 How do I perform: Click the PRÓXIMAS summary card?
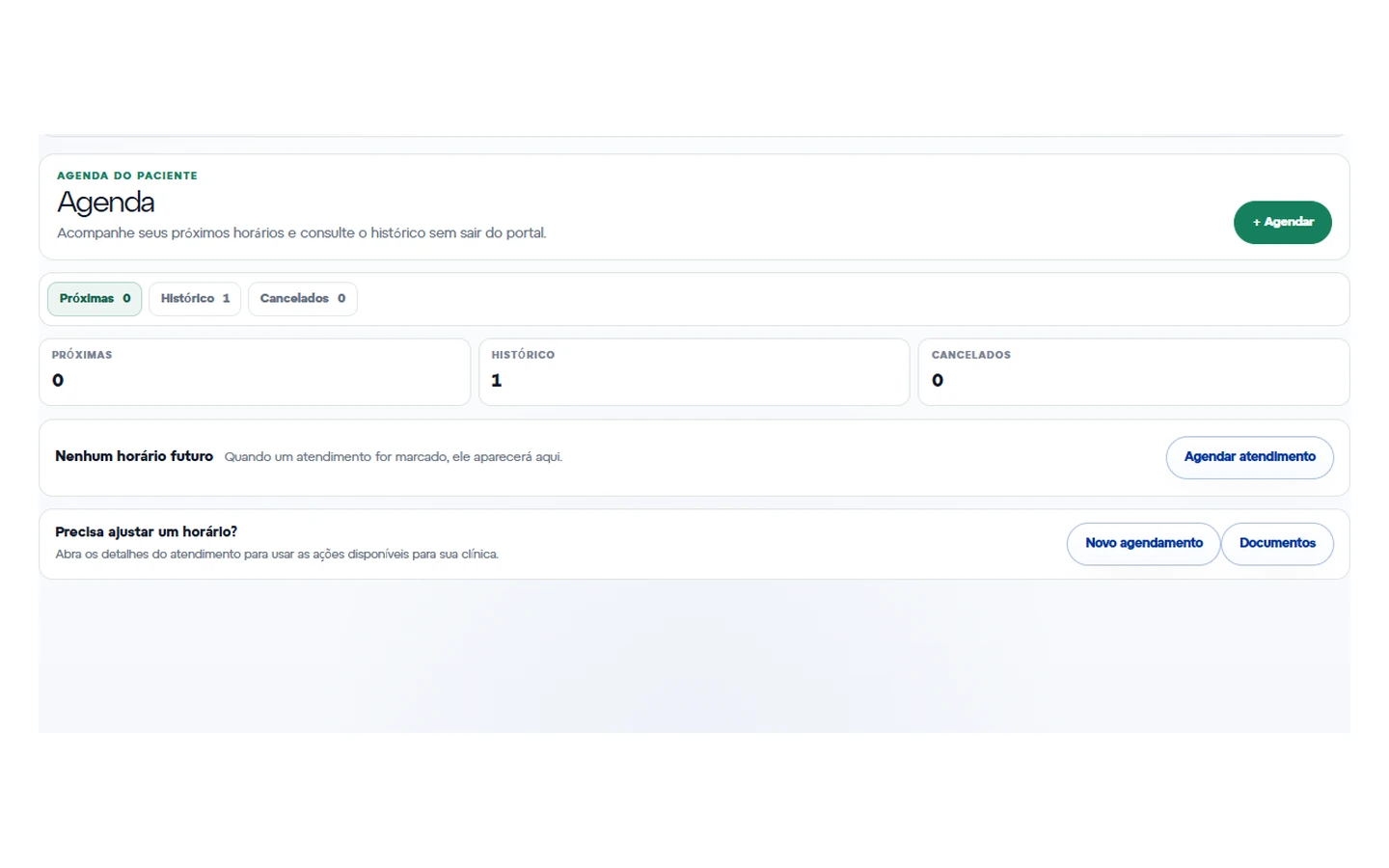[255, 371]
